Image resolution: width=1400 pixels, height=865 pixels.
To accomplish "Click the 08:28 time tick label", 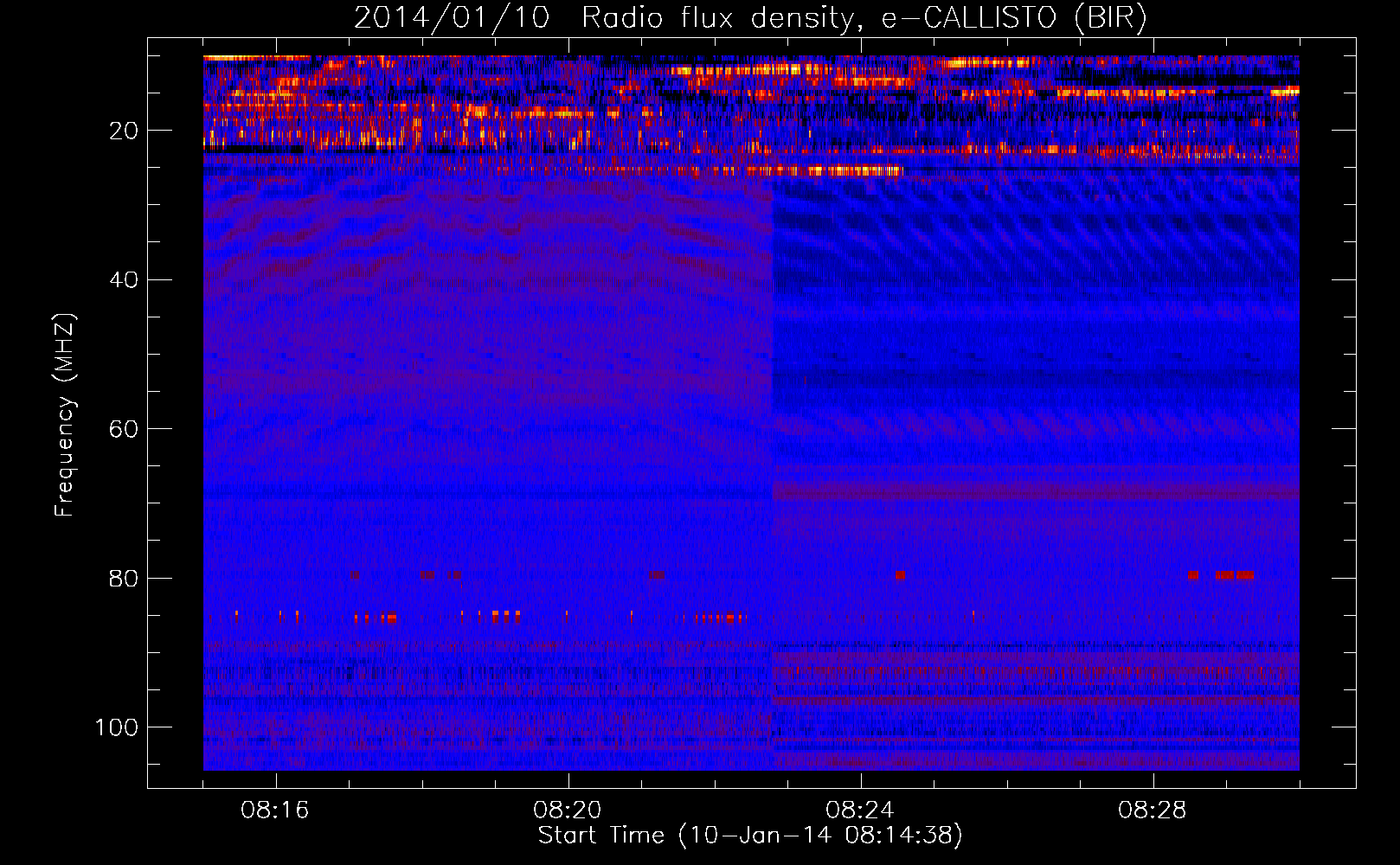I will click(x=1153, y=811).
